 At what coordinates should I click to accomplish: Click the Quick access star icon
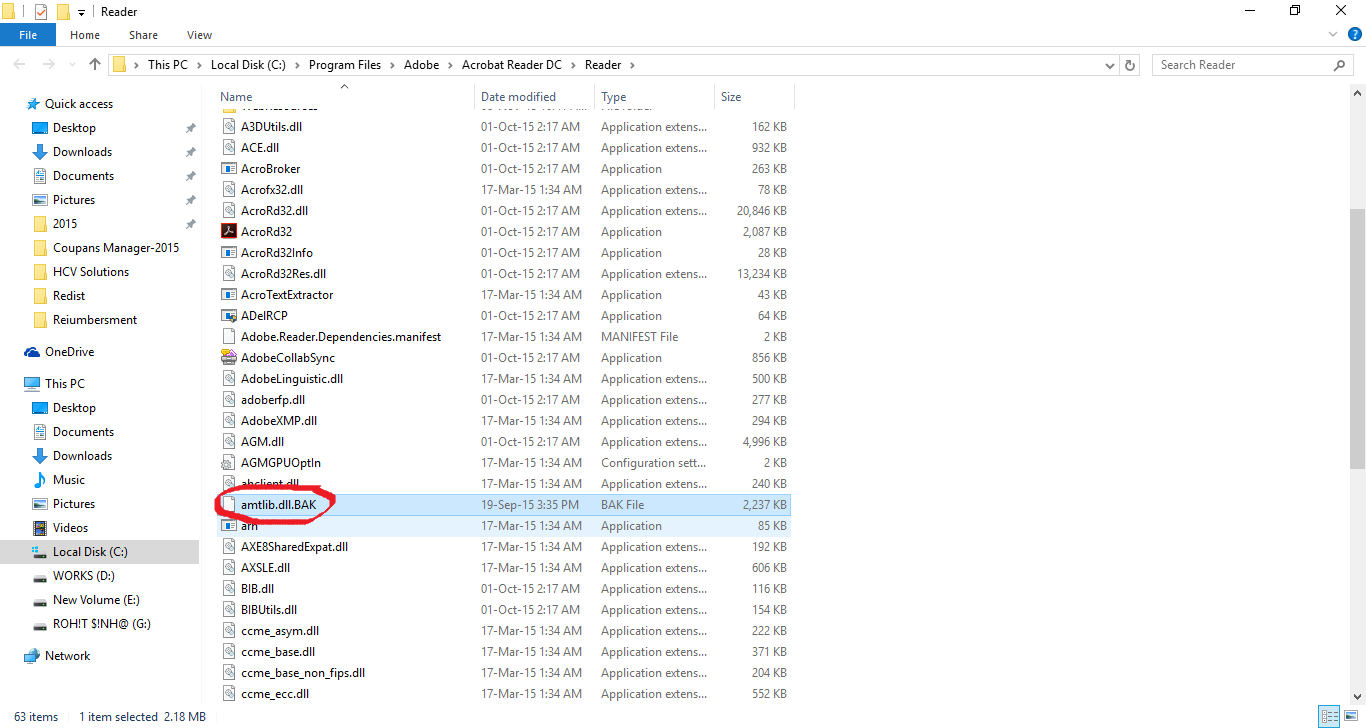click(x=33, y=104)
